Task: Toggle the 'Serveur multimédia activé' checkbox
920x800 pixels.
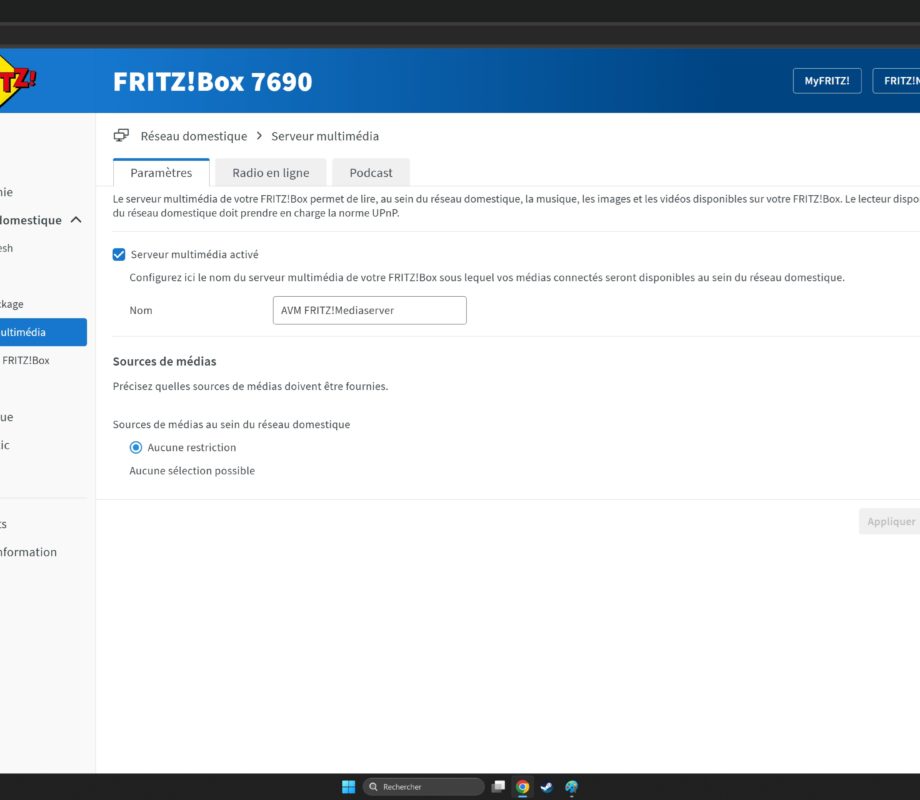Action: click(119, 254)
